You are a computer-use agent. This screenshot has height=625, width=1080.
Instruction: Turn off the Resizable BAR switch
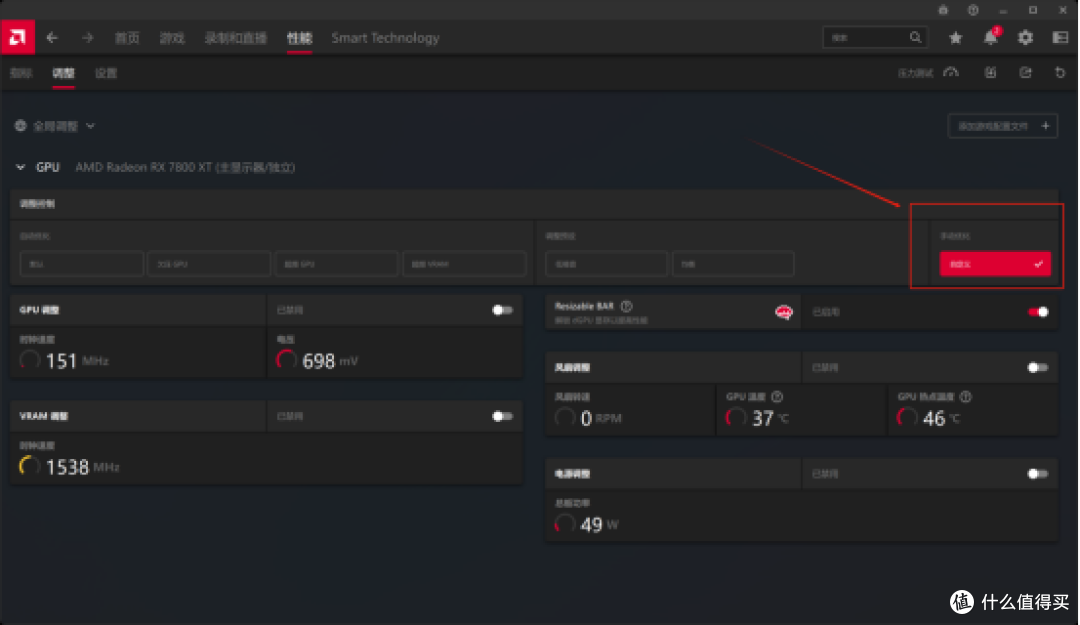point(1038,312)
